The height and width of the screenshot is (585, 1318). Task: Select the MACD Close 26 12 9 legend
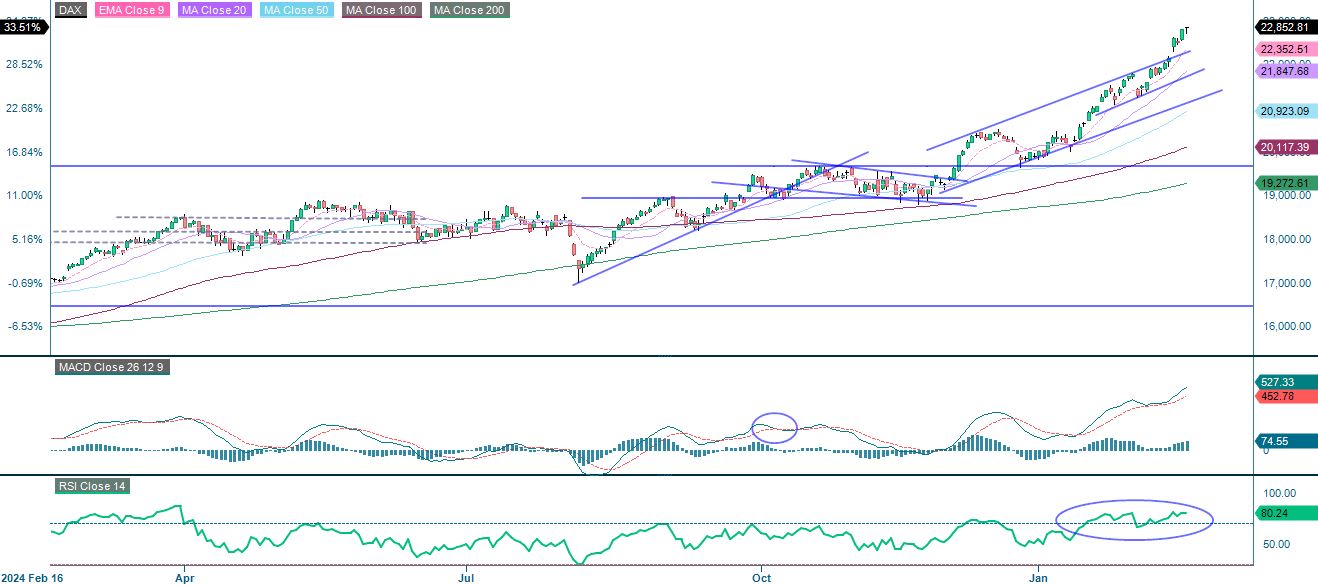(x=113, y=367)
